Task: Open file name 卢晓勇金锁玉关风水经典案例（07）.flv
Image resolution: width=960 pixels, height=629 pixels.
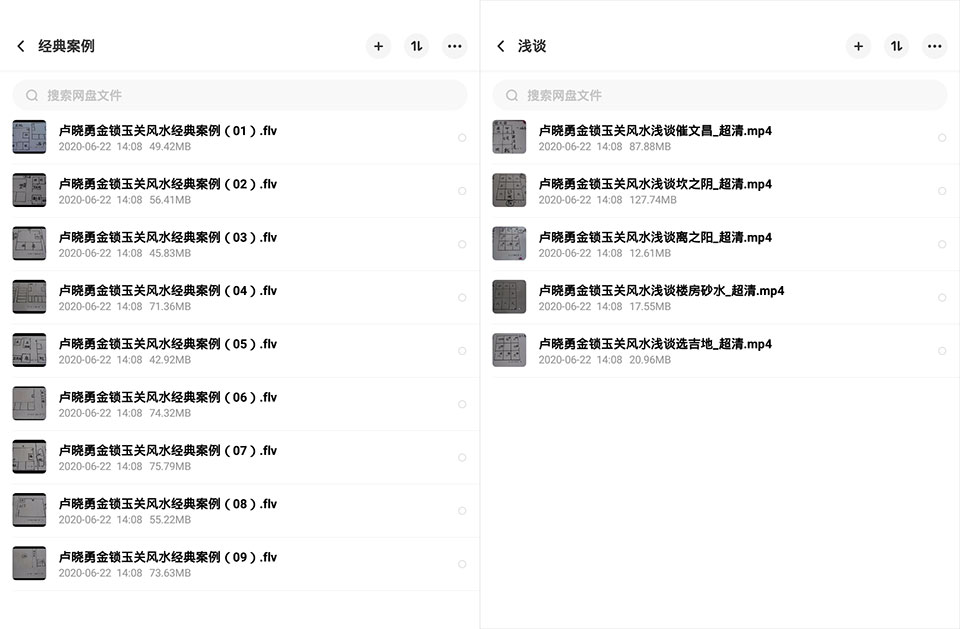Action: point(168,450)
